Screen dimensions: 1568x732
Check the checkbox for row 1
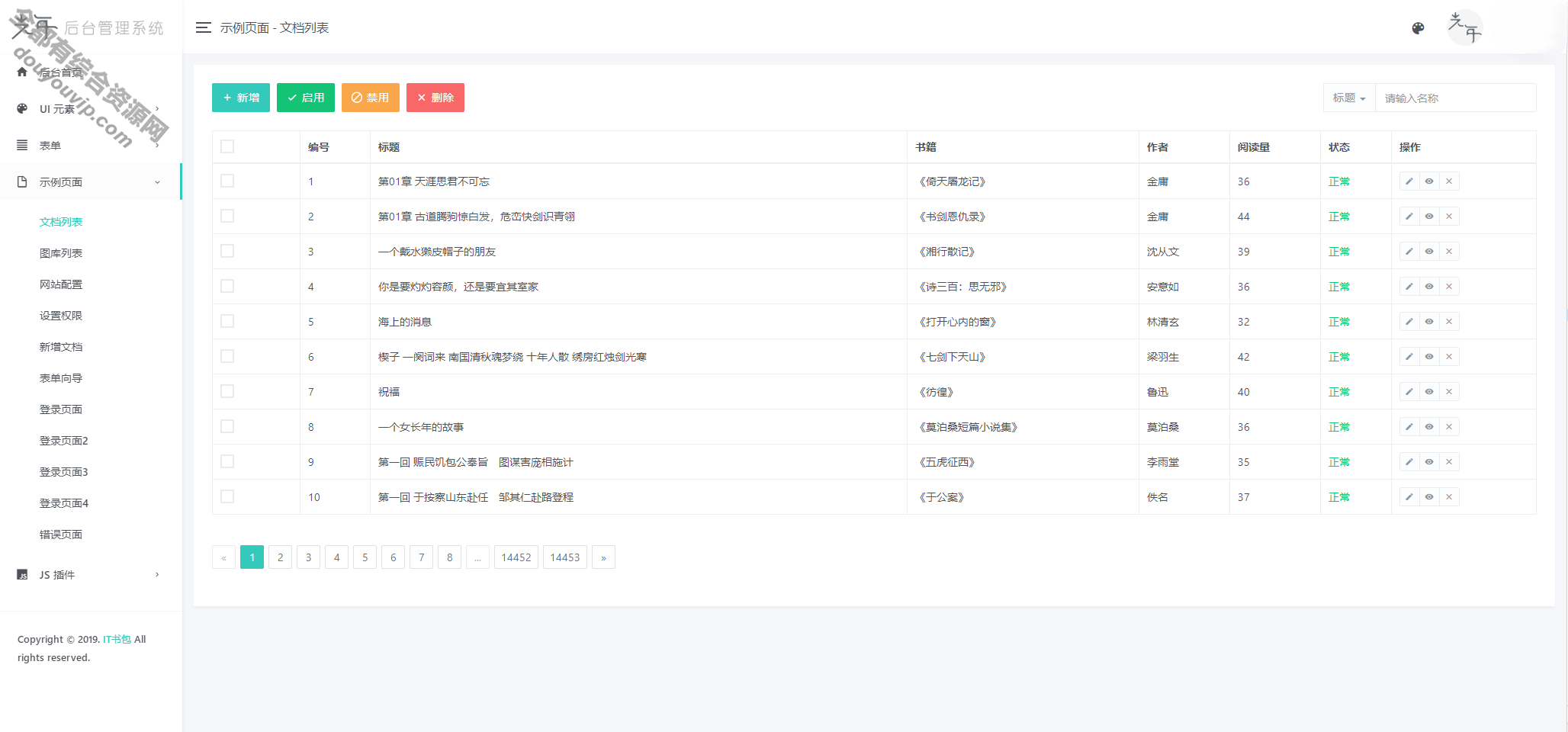pos(227,181)
